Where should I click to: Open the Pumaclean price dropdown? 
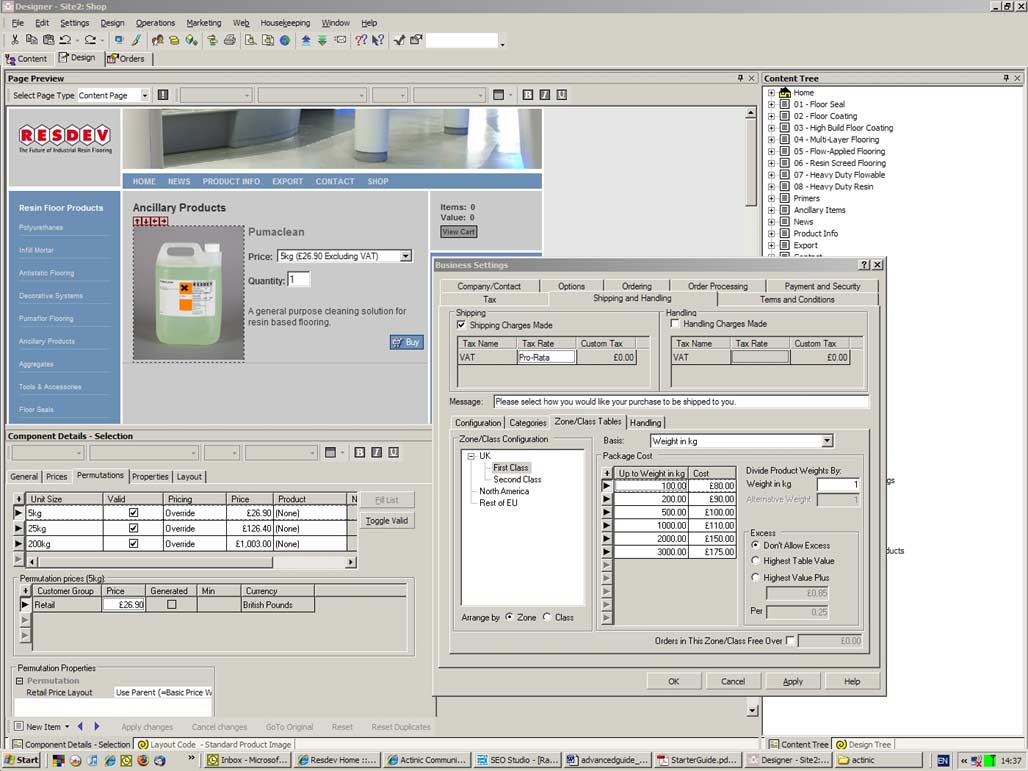[405, 257]
